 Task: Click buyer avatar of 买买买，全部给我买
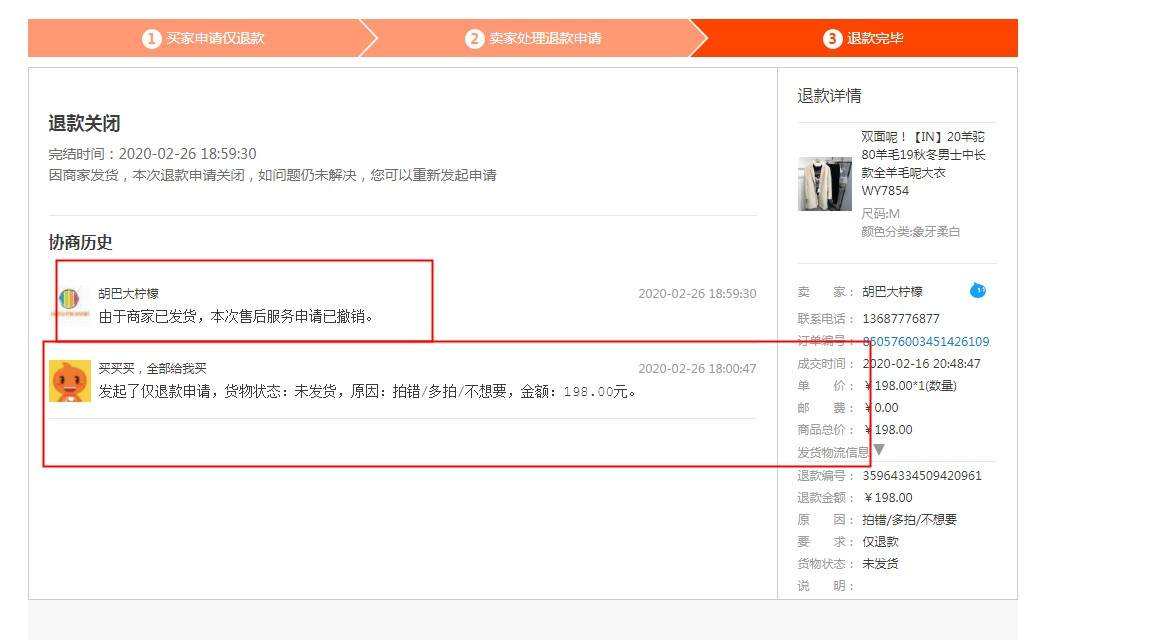[69, 381]
